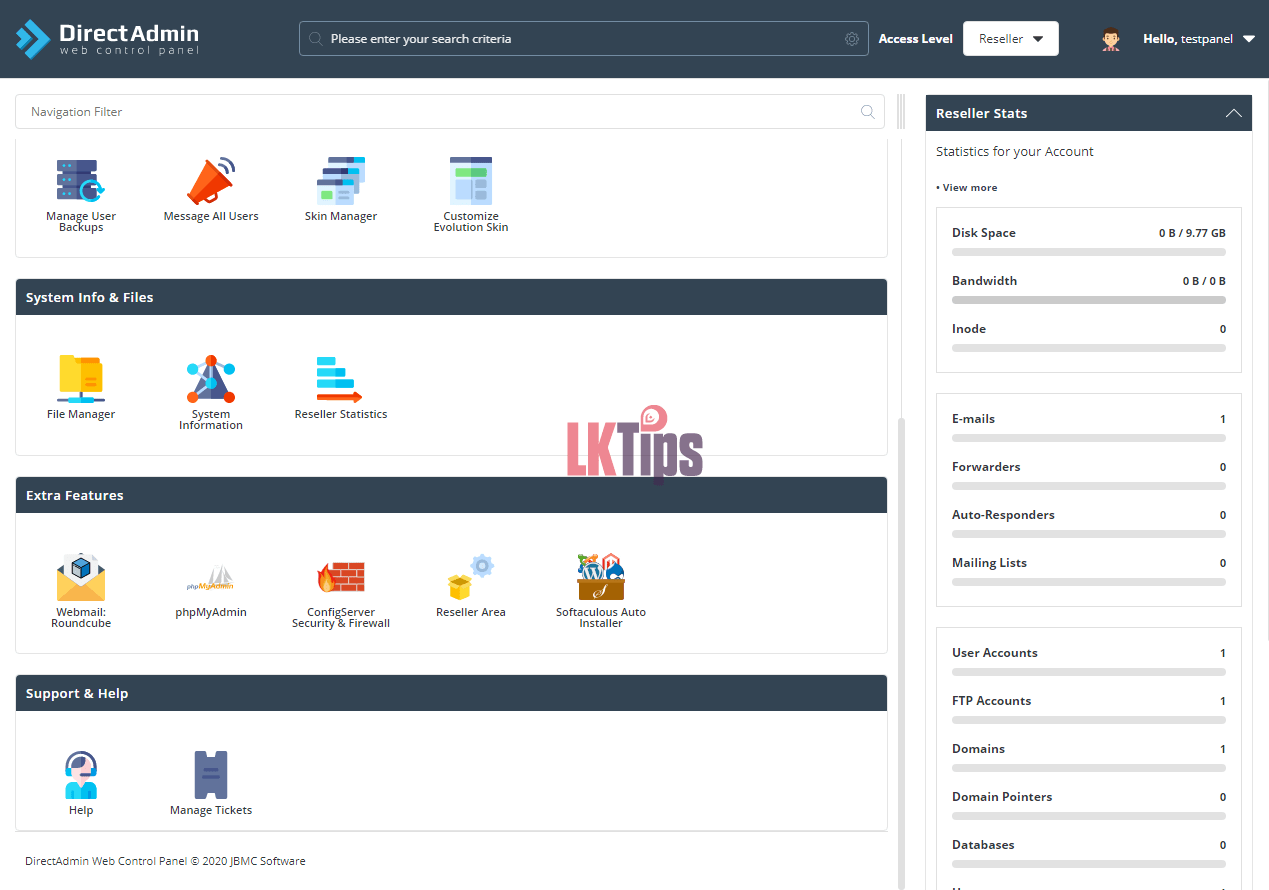Click the 0 B / 9.77 GB value

tap(1192, 233)
